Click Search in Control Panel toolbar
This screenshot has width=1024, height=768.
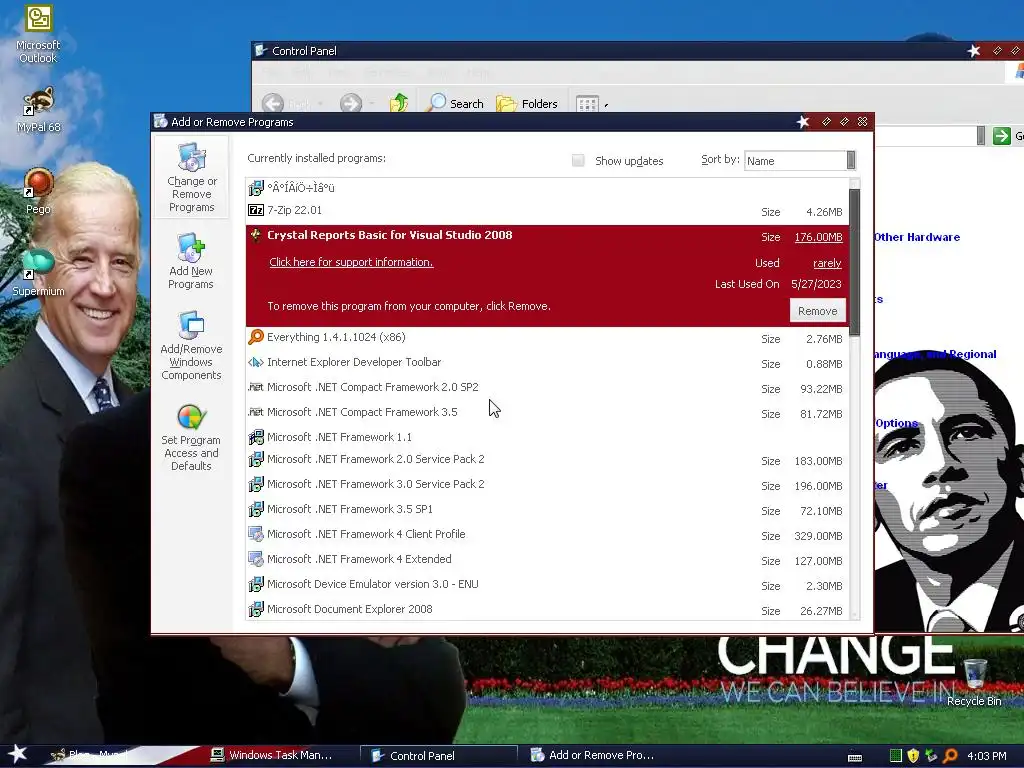point(456,103)
